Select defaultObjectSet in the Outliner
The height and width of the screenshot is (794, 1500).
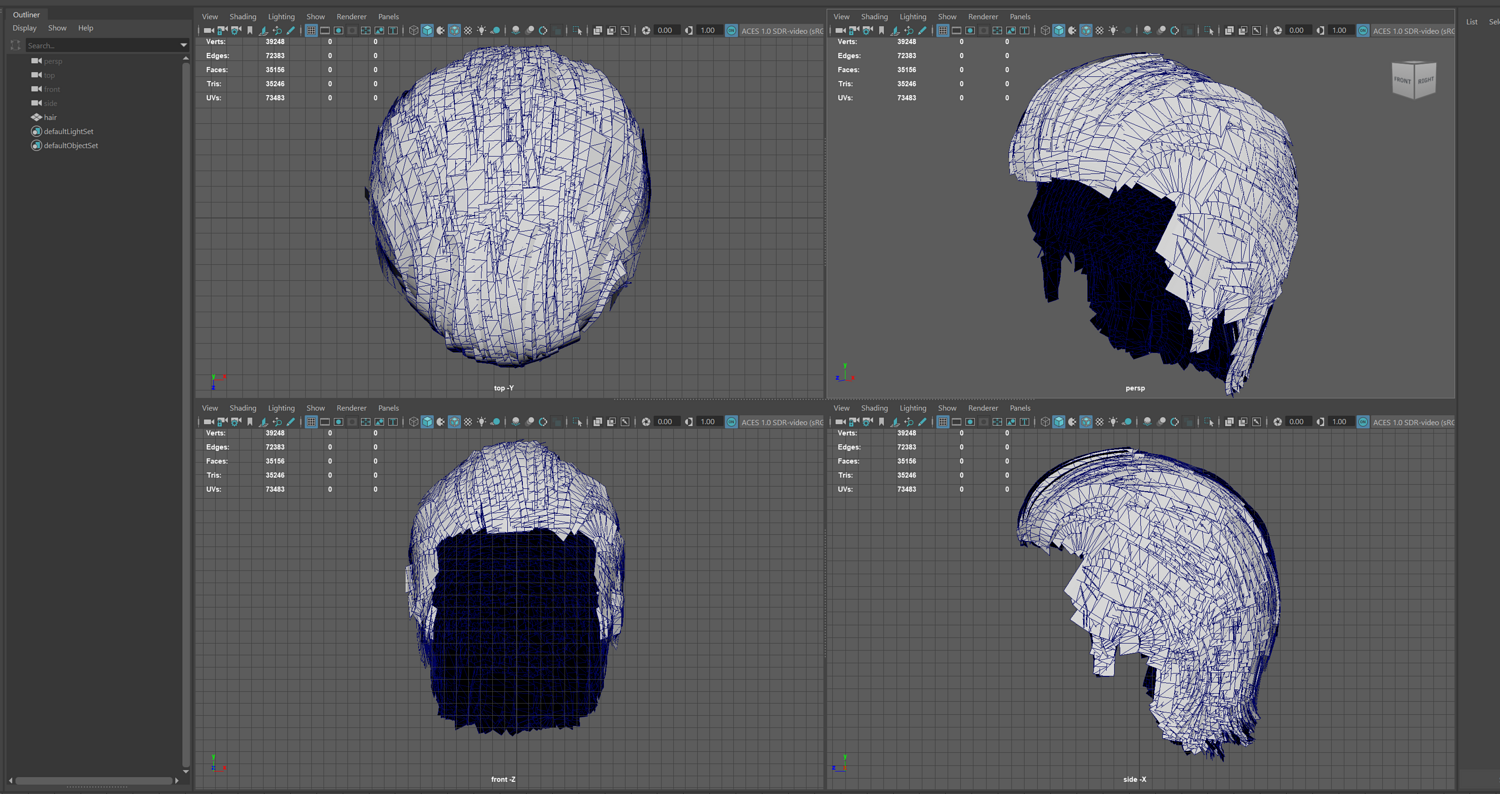click(x=70, y=145)
